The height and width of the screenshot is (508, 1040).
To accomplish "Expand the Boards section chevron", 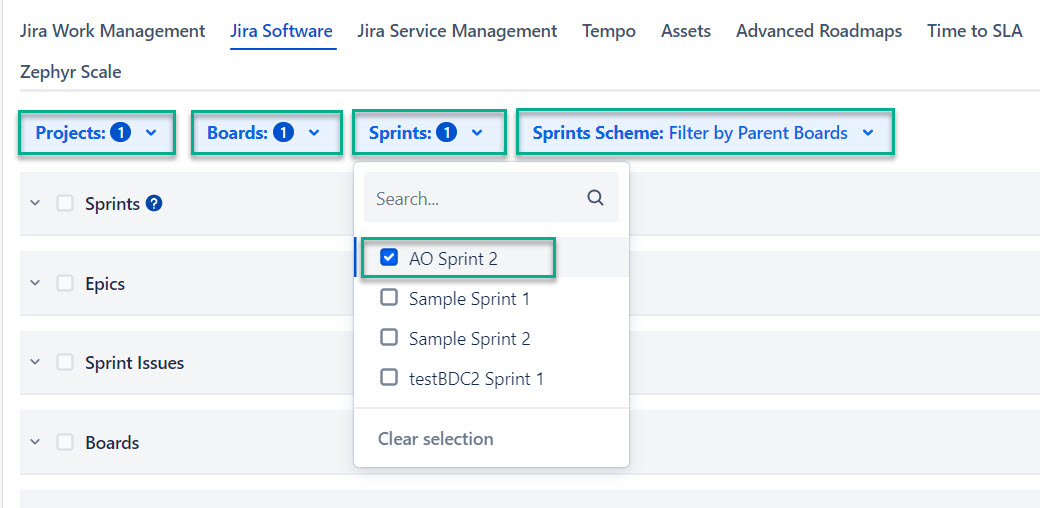I will click(x=35, y=443).
